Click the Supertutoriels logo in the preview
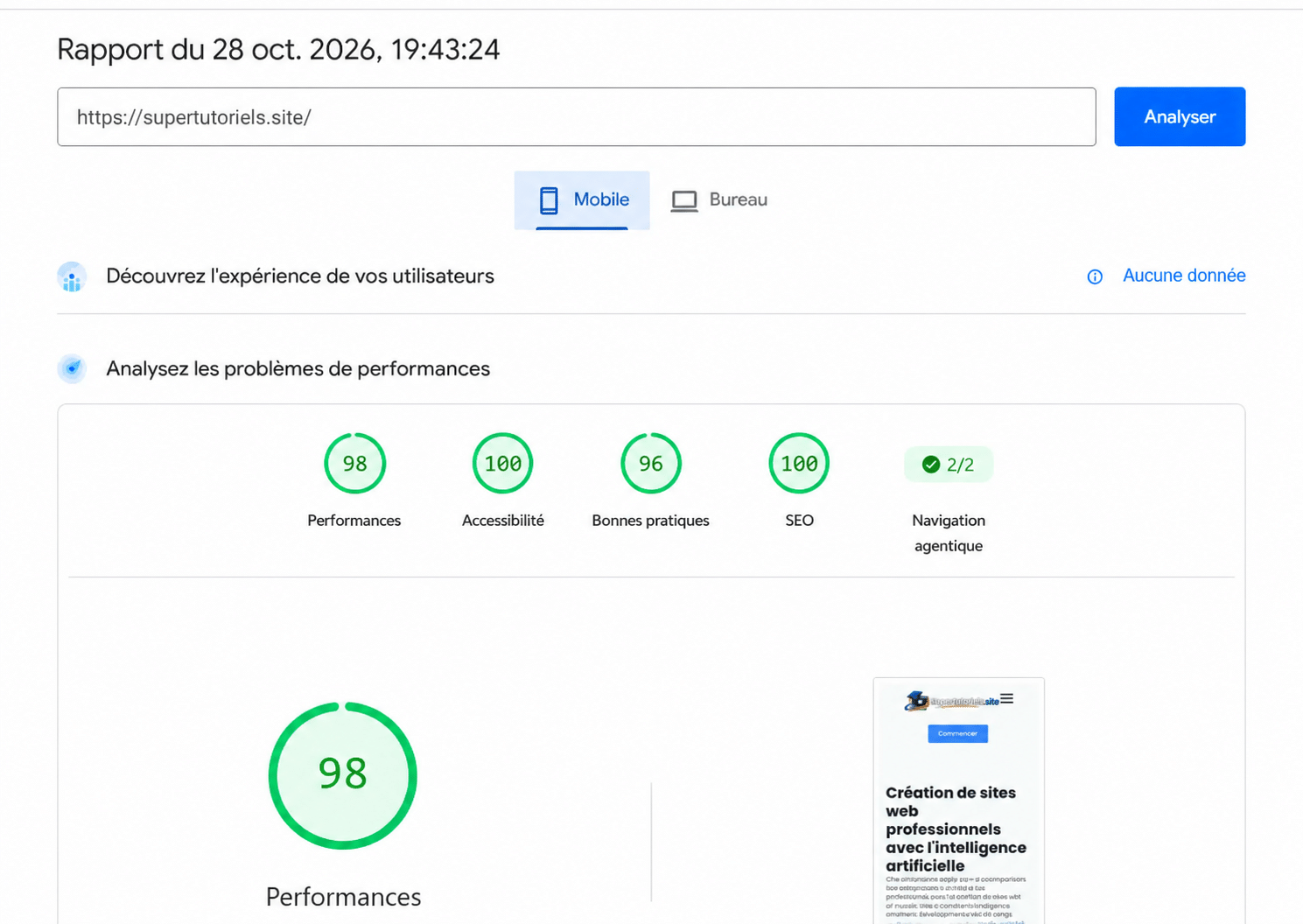Viewport: 1303px width, 924px height. [952, 701]
